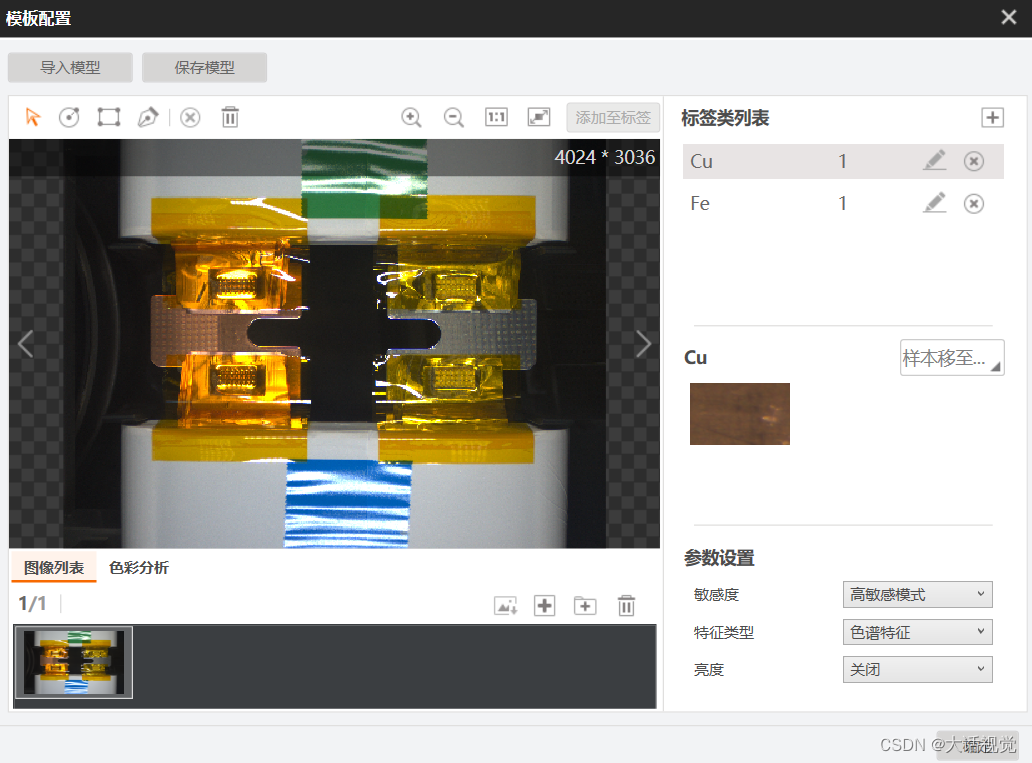Select the circle annotation tool
The width and height of the screenshot is (1032, 763).
(68, 117)
